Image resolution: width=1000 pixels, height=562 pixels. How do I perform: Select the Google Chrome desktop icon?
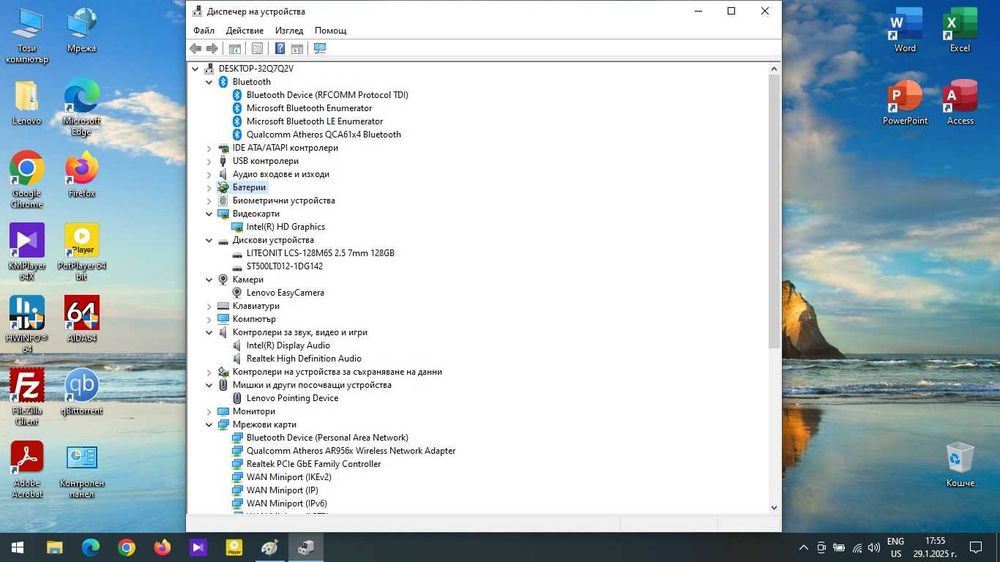27,180
